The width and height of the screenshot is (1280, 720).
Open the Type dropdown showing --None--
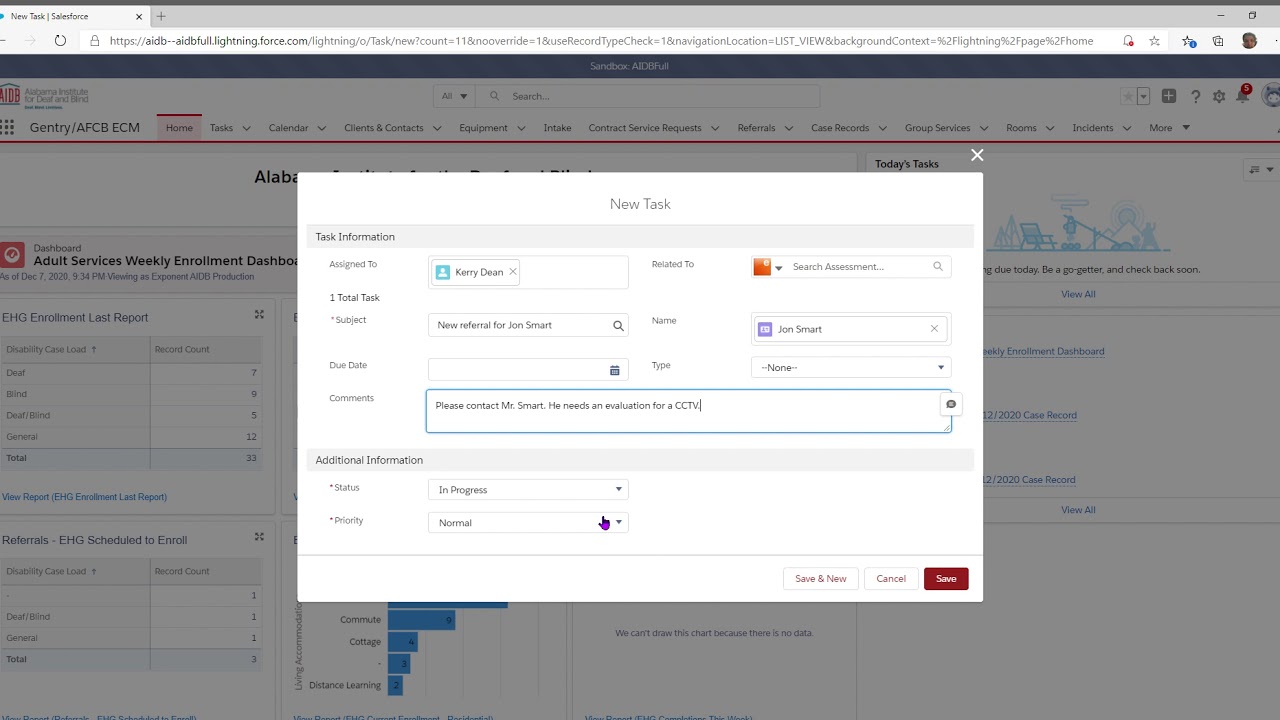(x=851, y=367)
